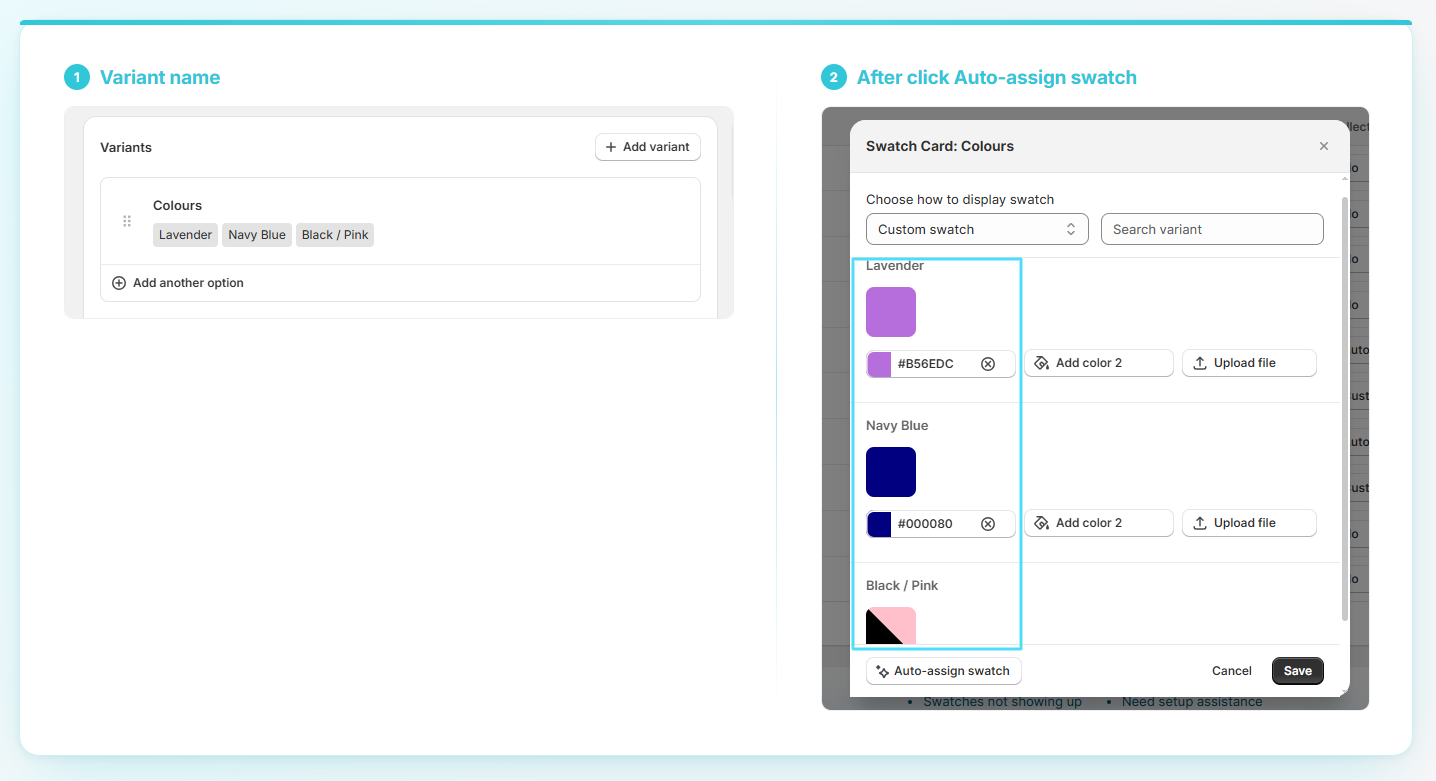Cancel the swatch card changes
This screenshot has width=1436, height=781.
pos(1232,671)
